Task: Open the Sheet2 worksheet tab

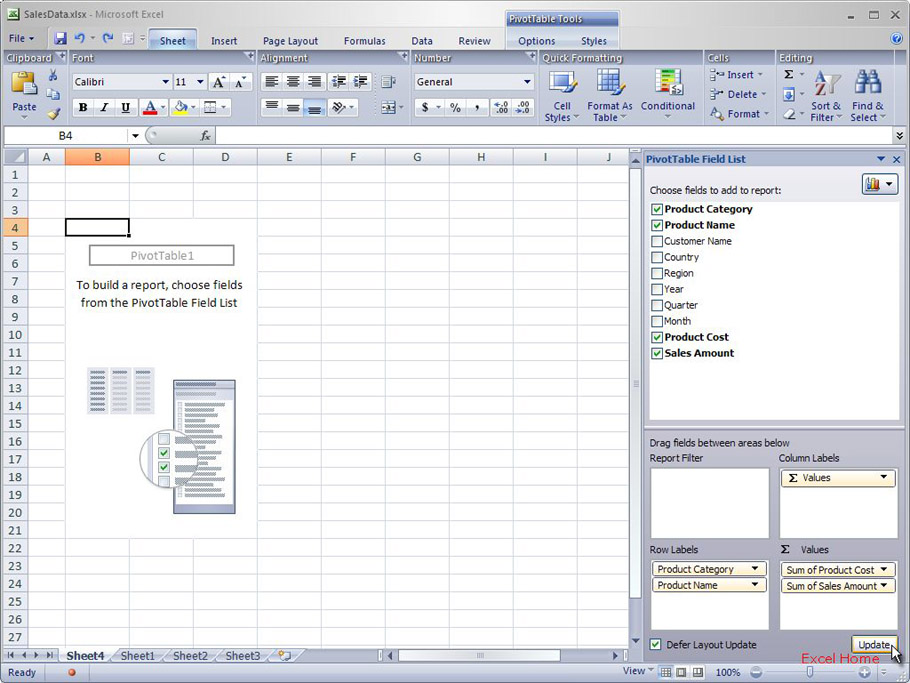Action: point(190,656)
